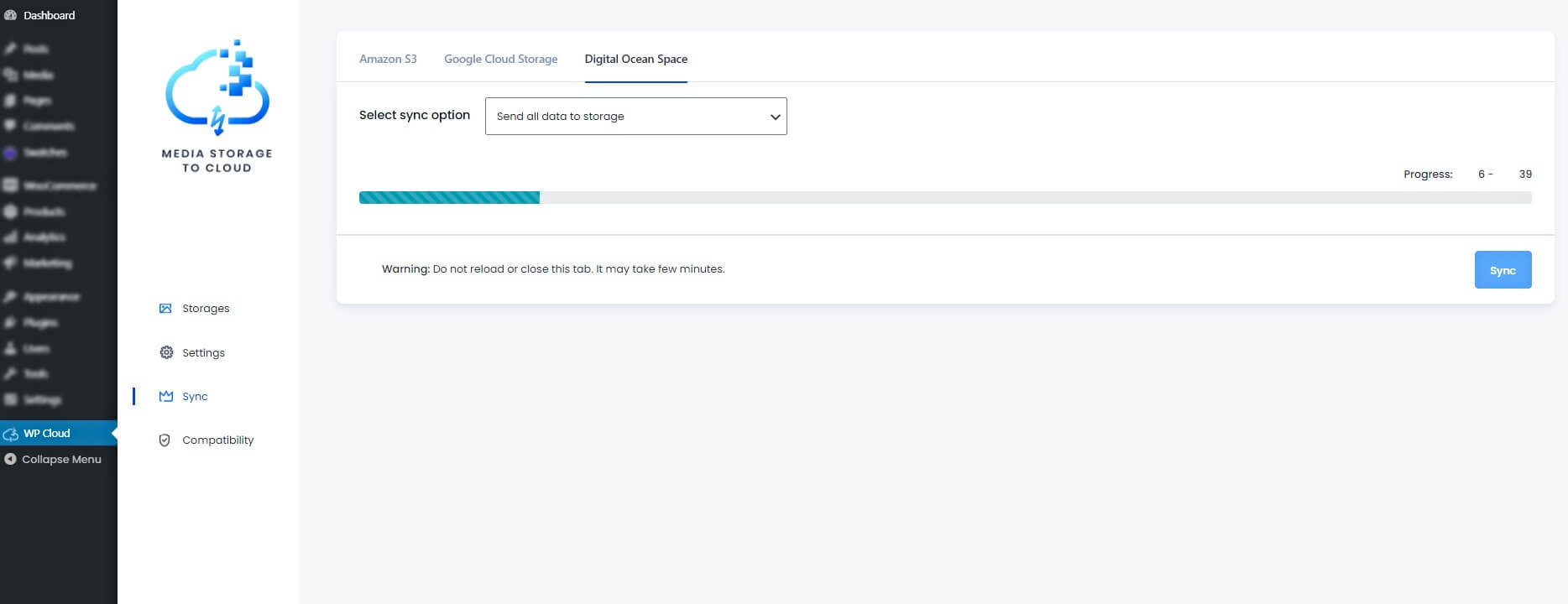This screenshot has height=604, width=1568.
Task: Click the WooCommerce icon in admin menu
Action: tap(10, 185)
